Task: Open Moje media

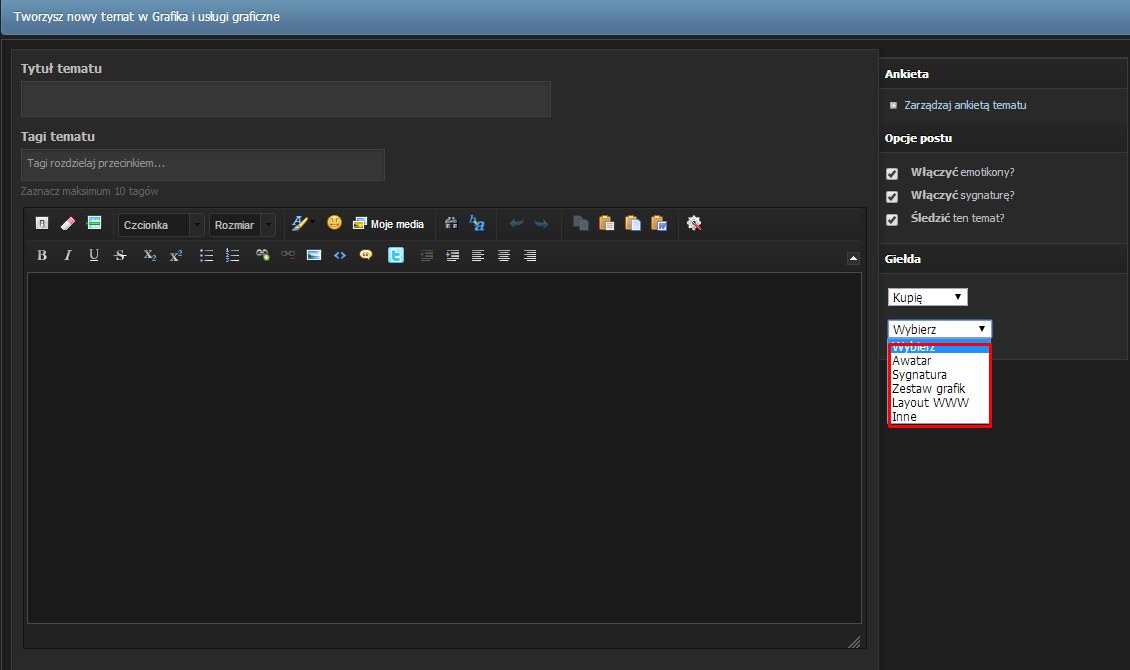Action: tap(388, 224)
